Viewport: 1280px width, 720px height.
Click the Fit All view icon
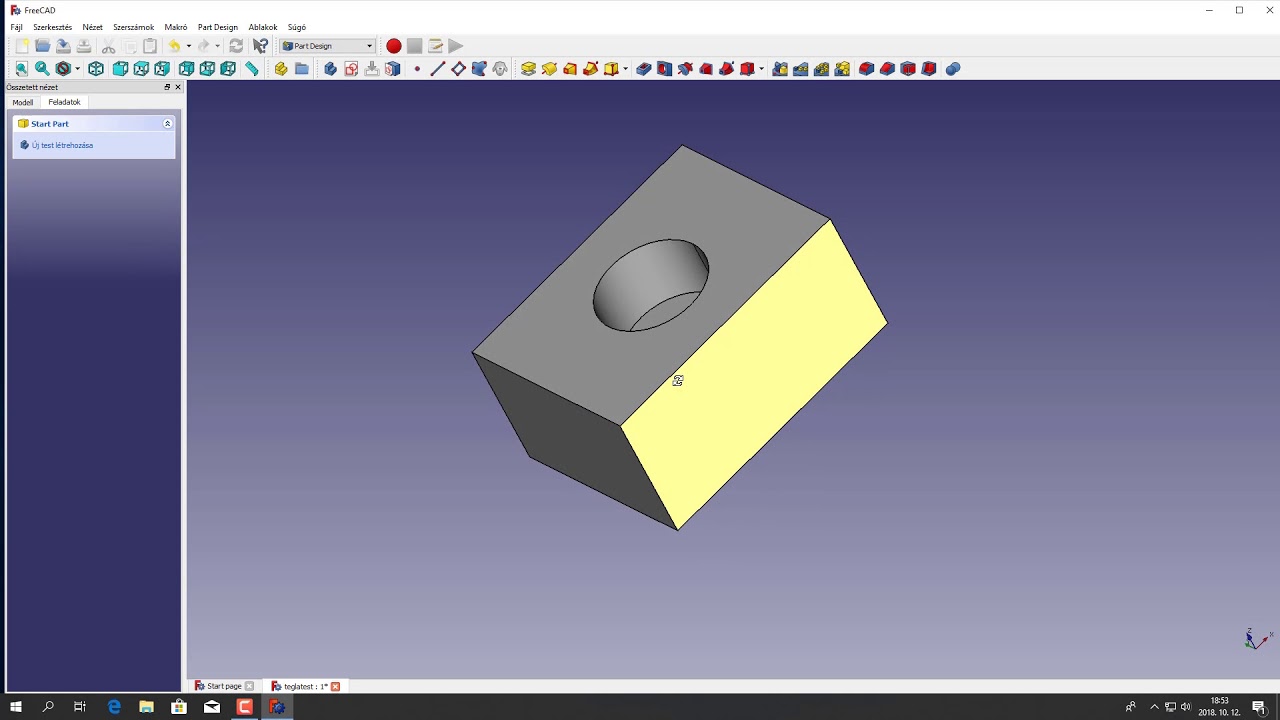21,69
